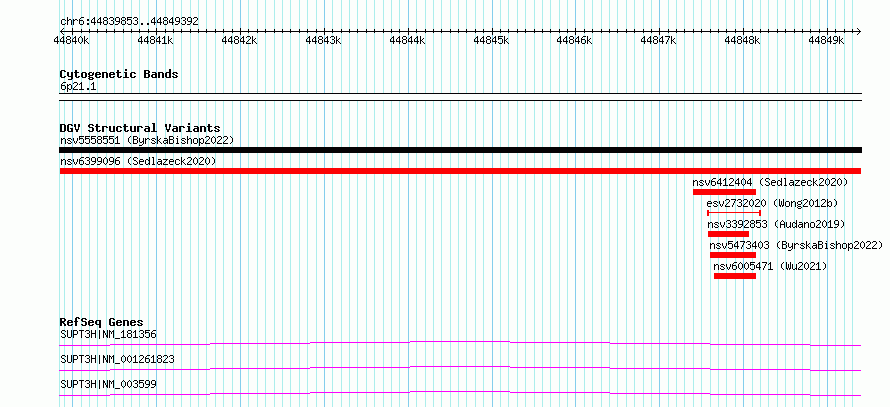Click the 44844k ruler tick label
The image size is (890, 407).
[407, 40]
